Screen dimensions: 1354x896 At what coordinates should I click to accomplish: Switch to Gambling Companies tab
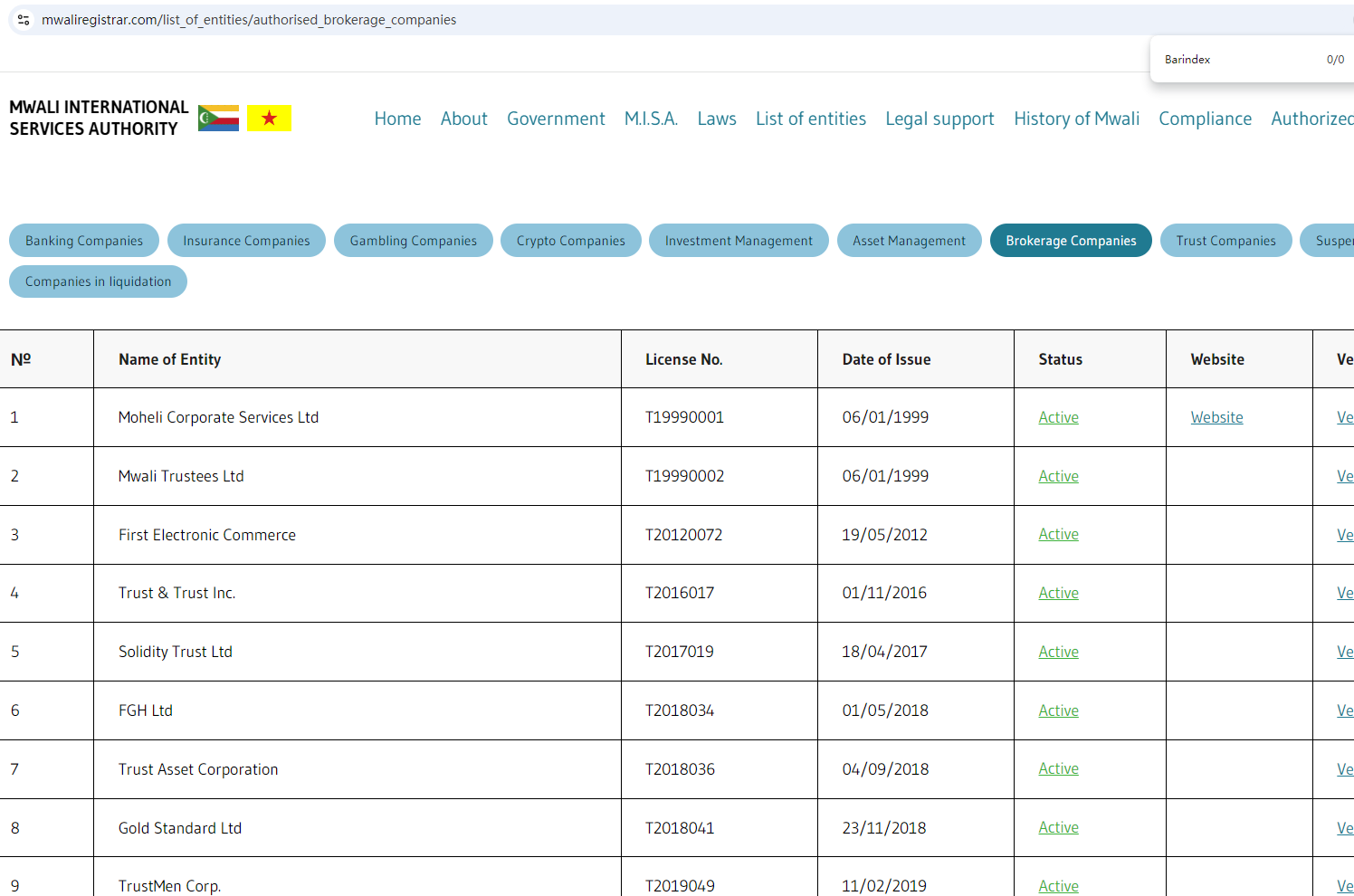(x=413, y=241)
